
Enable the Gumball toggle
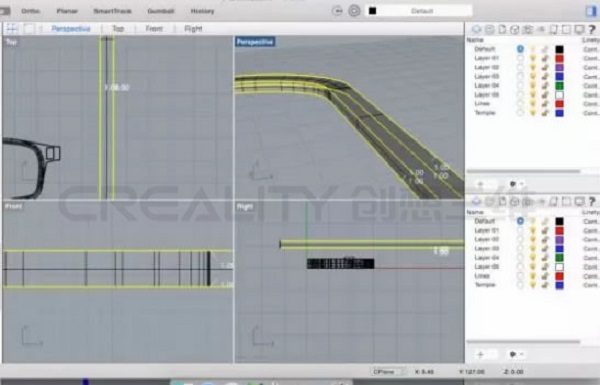[161, 11]
